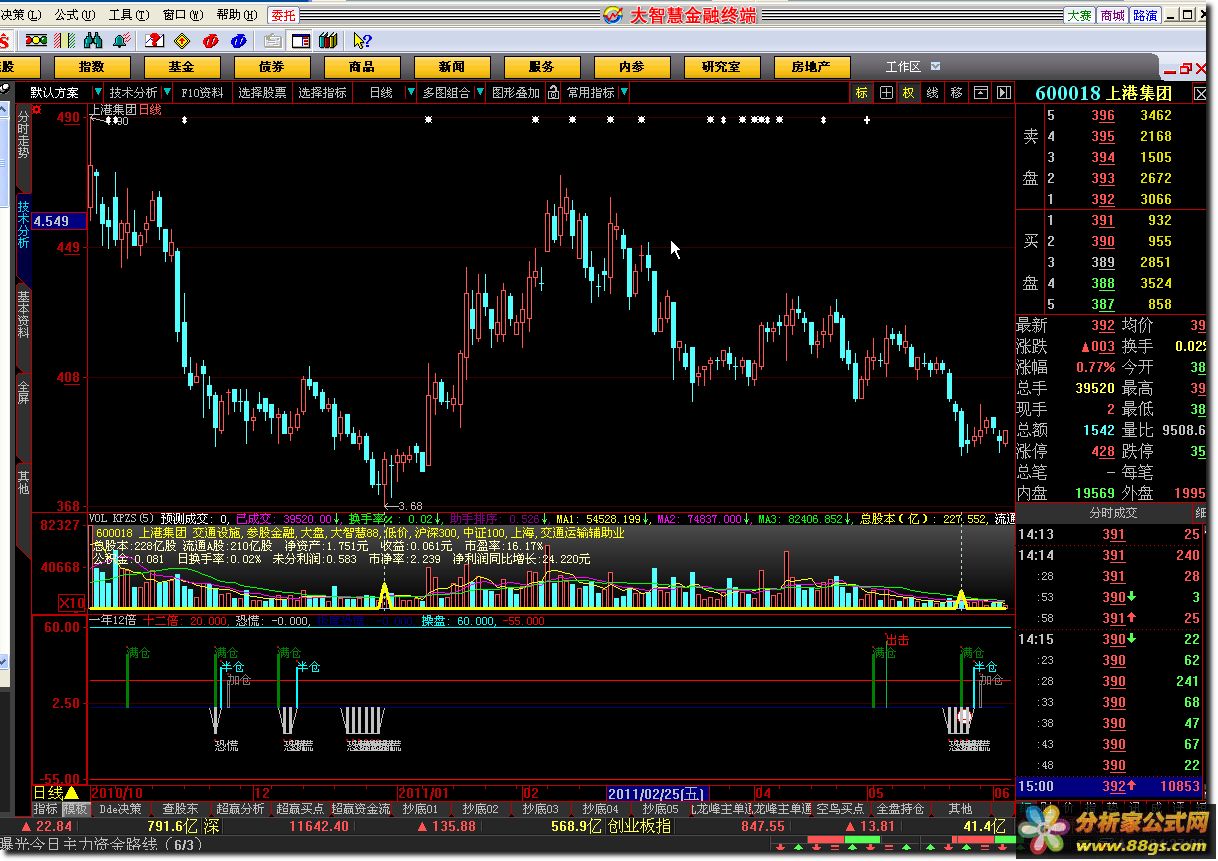The height and width of the screenshot is (861, 1218).
Task: Click the yellow triangle next to 日线 at bottom
Action: 71,792
